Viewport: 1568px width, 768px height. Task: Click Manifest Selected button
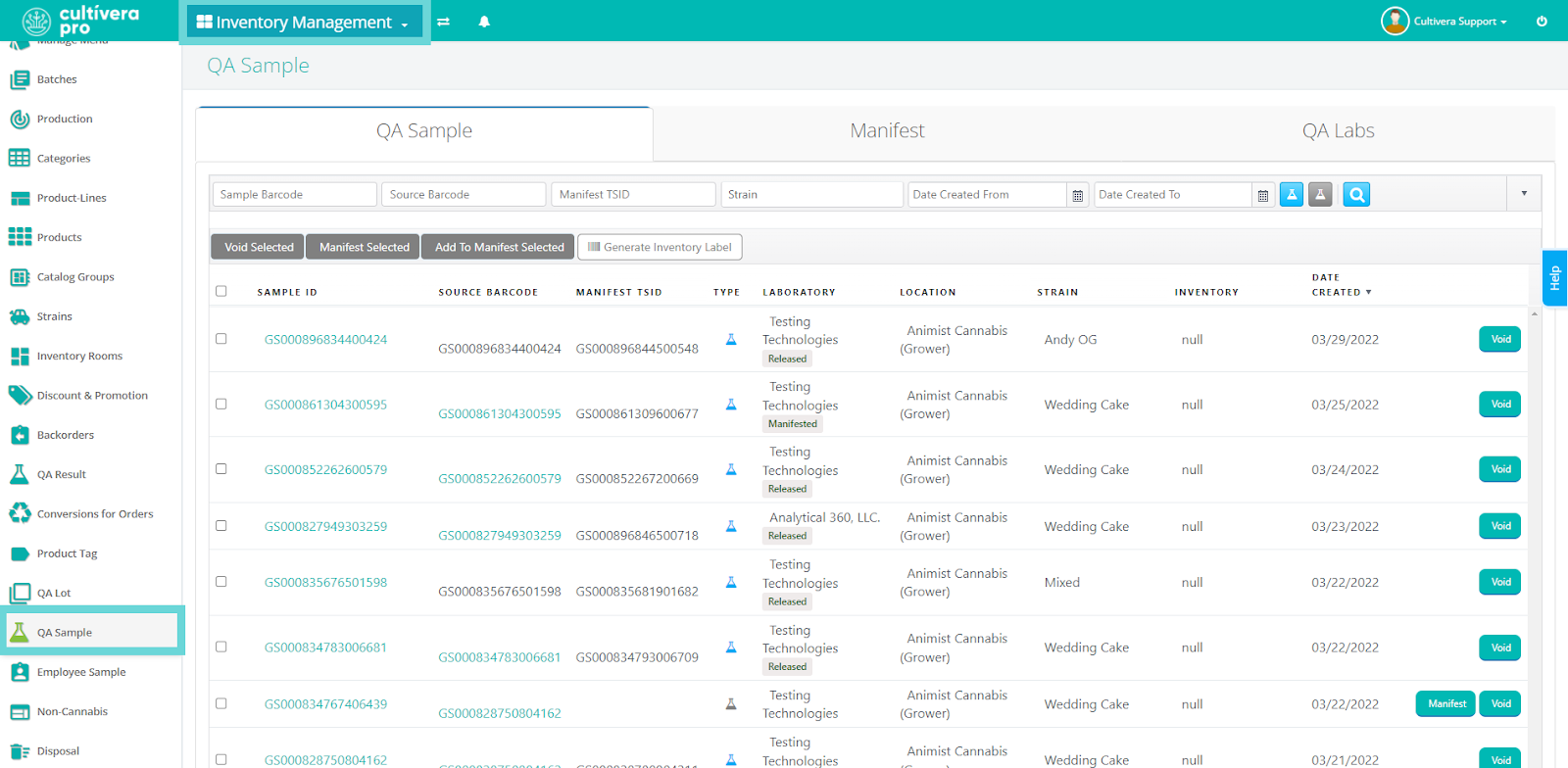click(364, 247)
